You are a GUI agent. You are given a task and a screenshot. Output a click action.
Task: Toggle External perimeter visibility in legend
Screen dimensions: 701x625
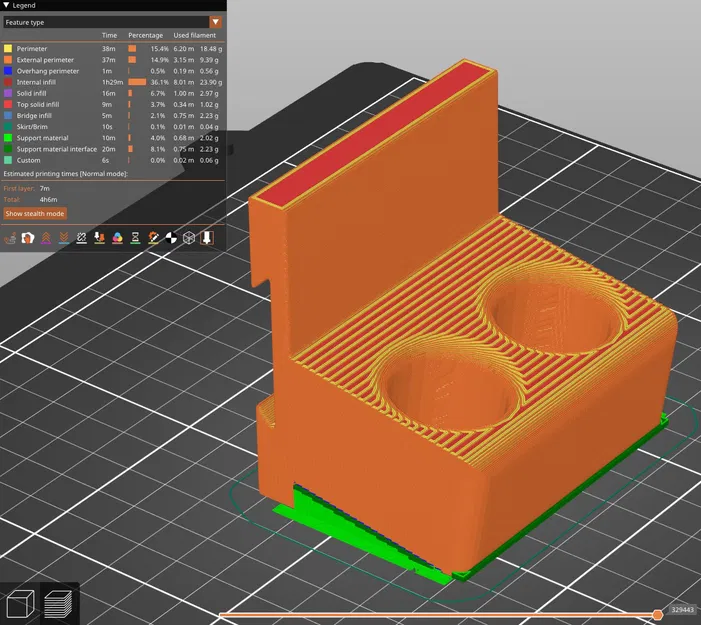[113, 59]
